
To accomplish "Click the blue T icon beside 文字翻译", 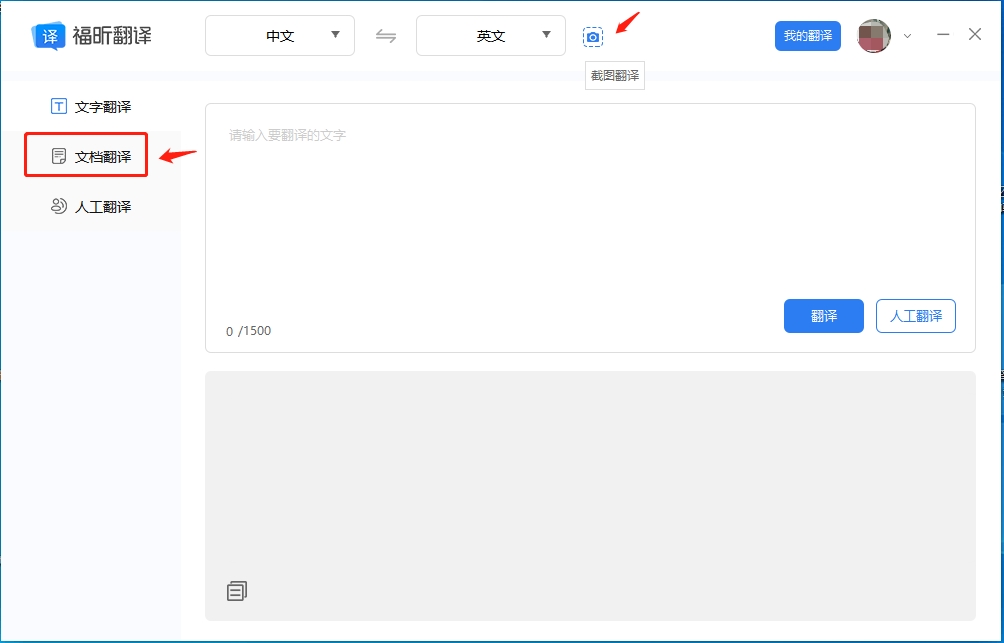I will [57, 105].
